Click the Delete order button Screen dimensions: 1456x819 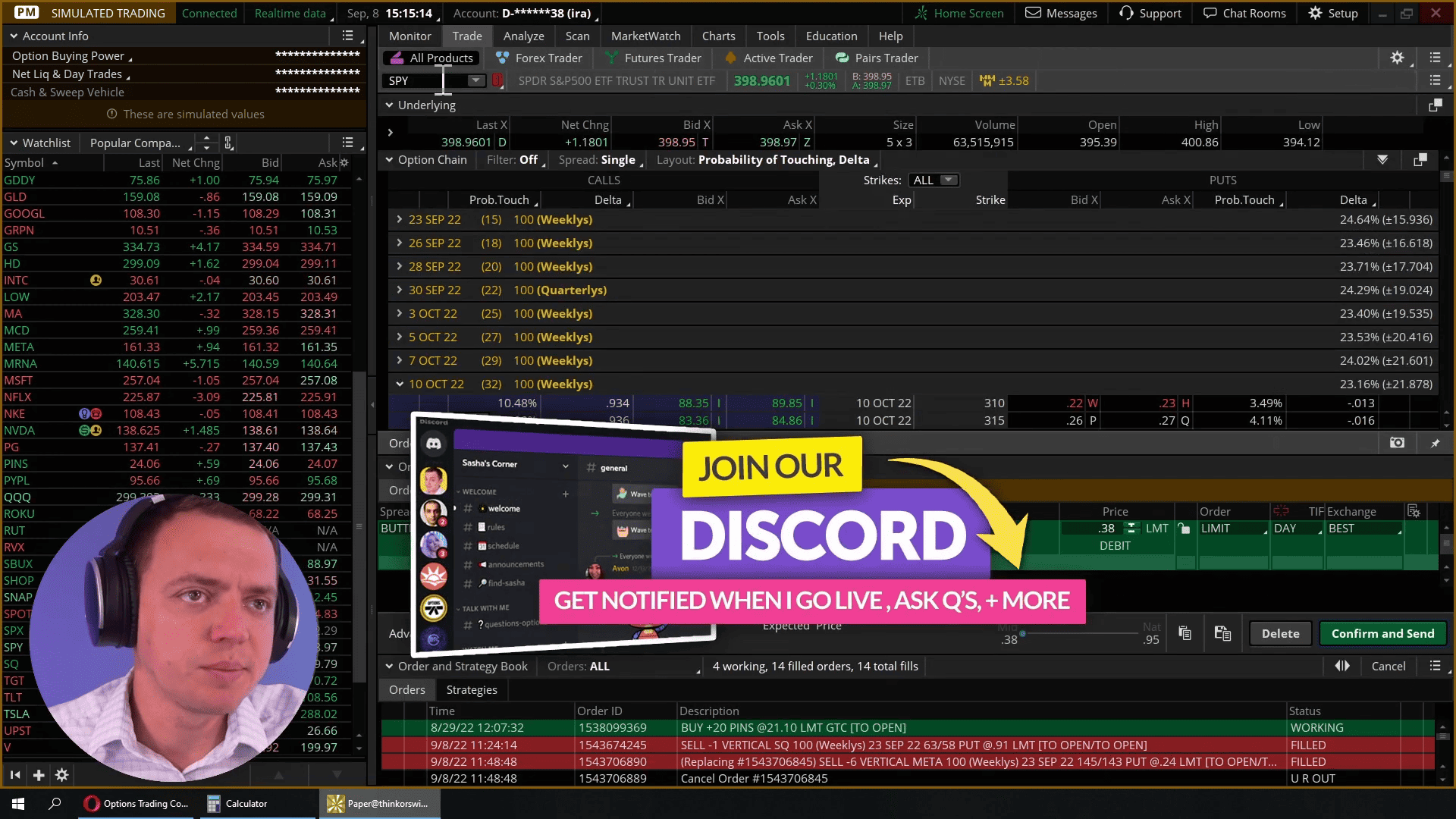click(1280, 633)
